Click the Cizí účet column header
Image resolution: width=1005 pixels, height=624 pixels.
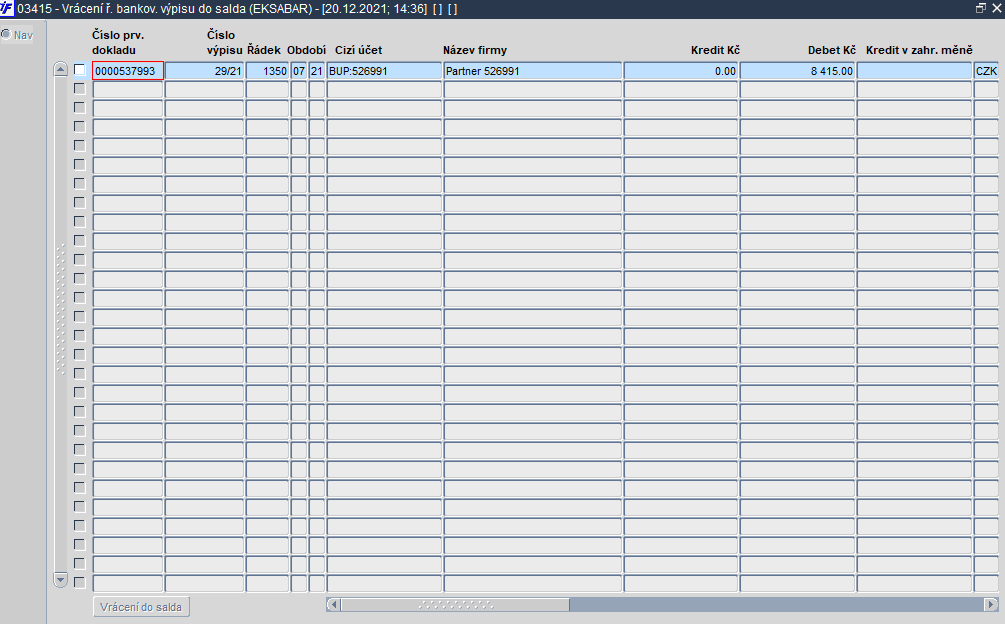pos(358,50)
